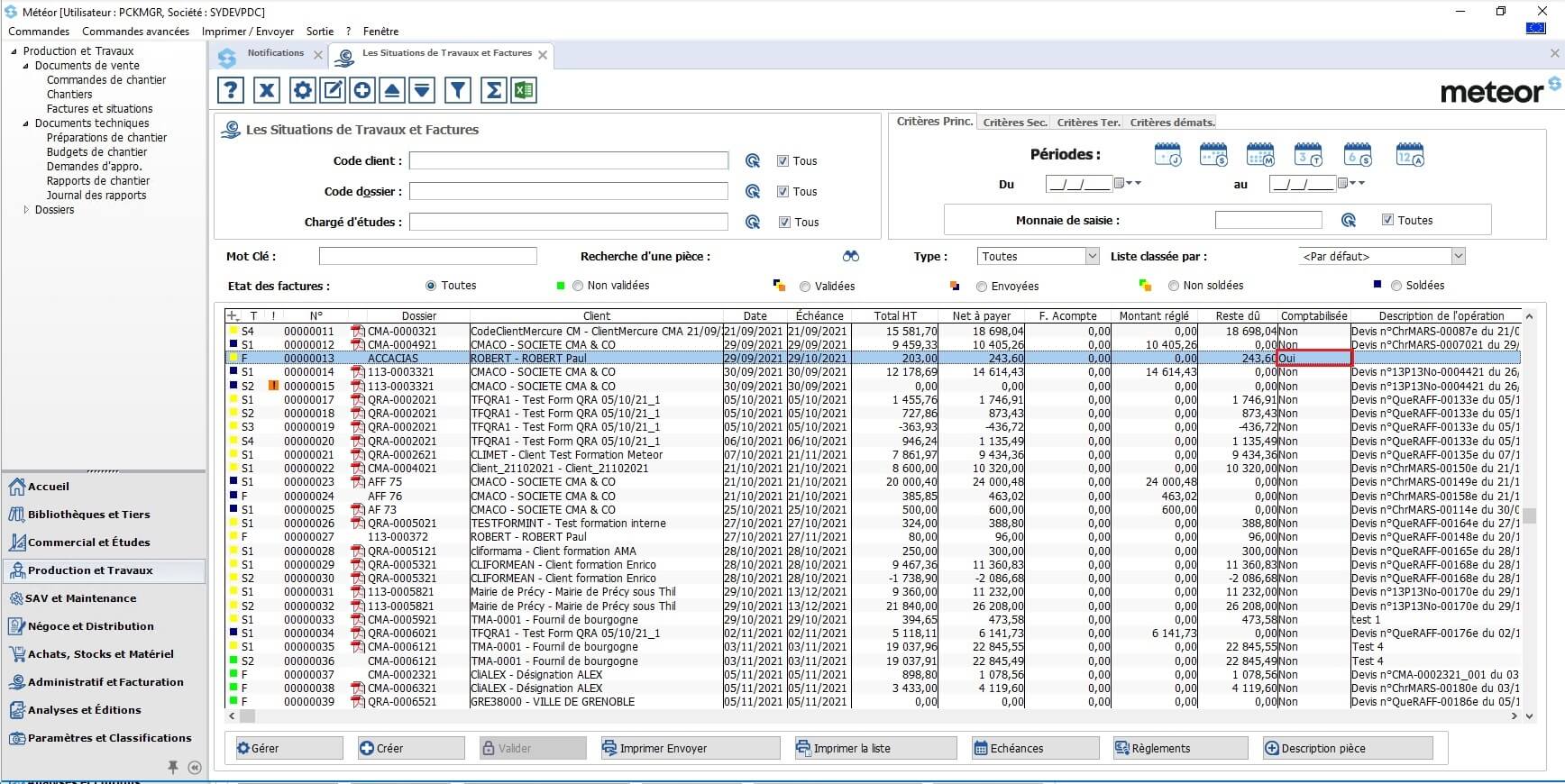Select the Non validées radio button

[x=578, y=286]
